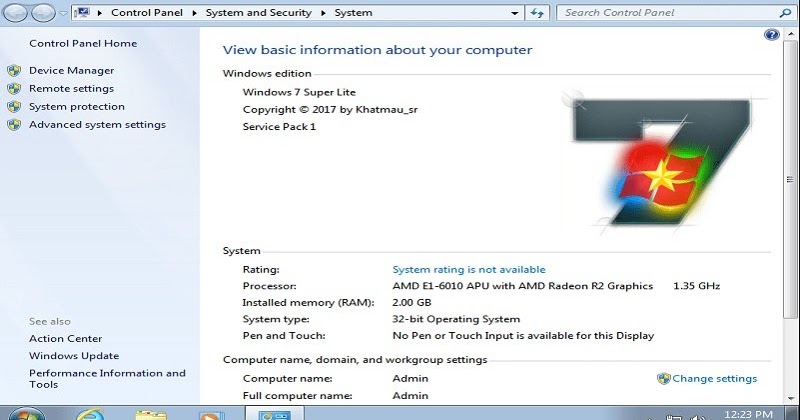Screen dimensions: 800x420
Task: Expand arrow after System and Security breadcrumb
Action: [323, 13]
